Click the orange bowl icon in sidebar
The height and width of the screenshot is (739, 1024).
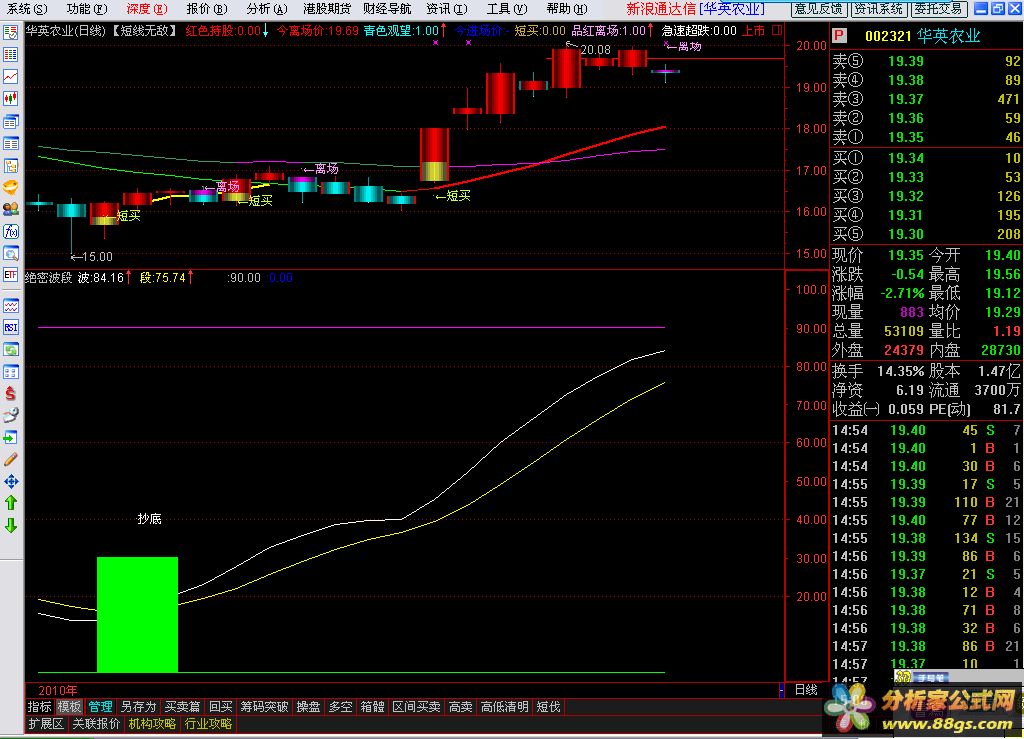point(10,187)
